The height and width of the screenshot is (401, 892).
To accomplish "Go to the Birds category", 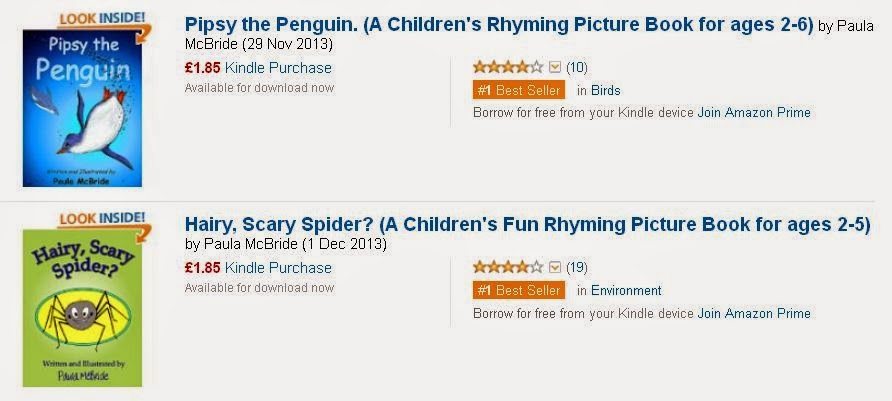I will (x=606, y=90).
